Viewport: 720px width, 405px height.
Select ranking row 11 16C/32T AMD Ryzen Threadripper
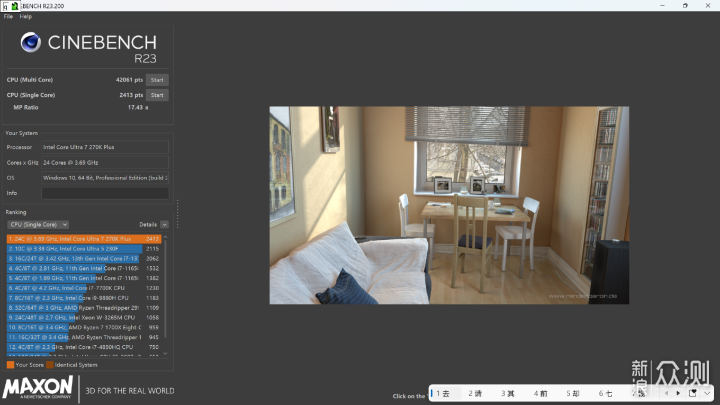[x=84, y=338]
